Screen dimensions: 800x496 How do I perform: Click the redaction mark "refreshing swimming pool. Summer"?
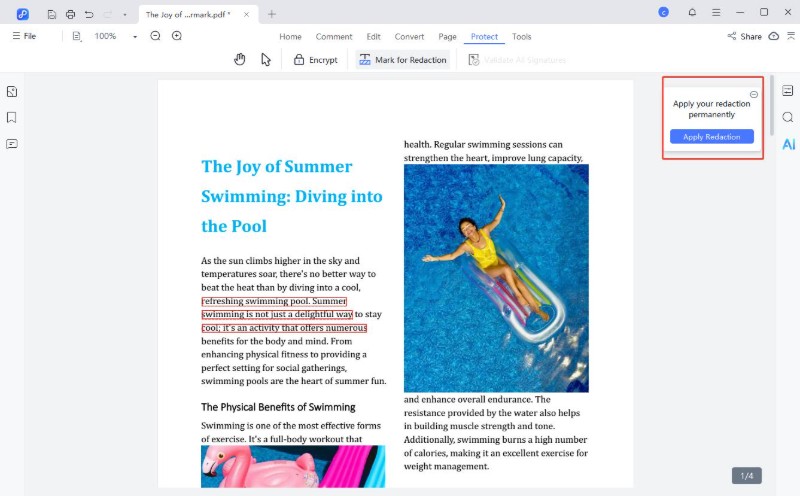pos(274,301)
